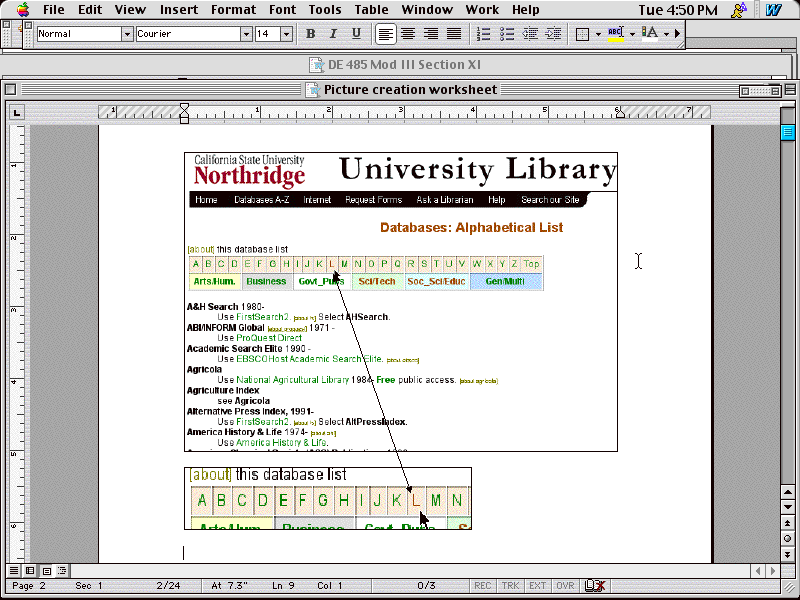Open the Tools menu
This screenshot has height=600, width=800.
pos(325,10)
